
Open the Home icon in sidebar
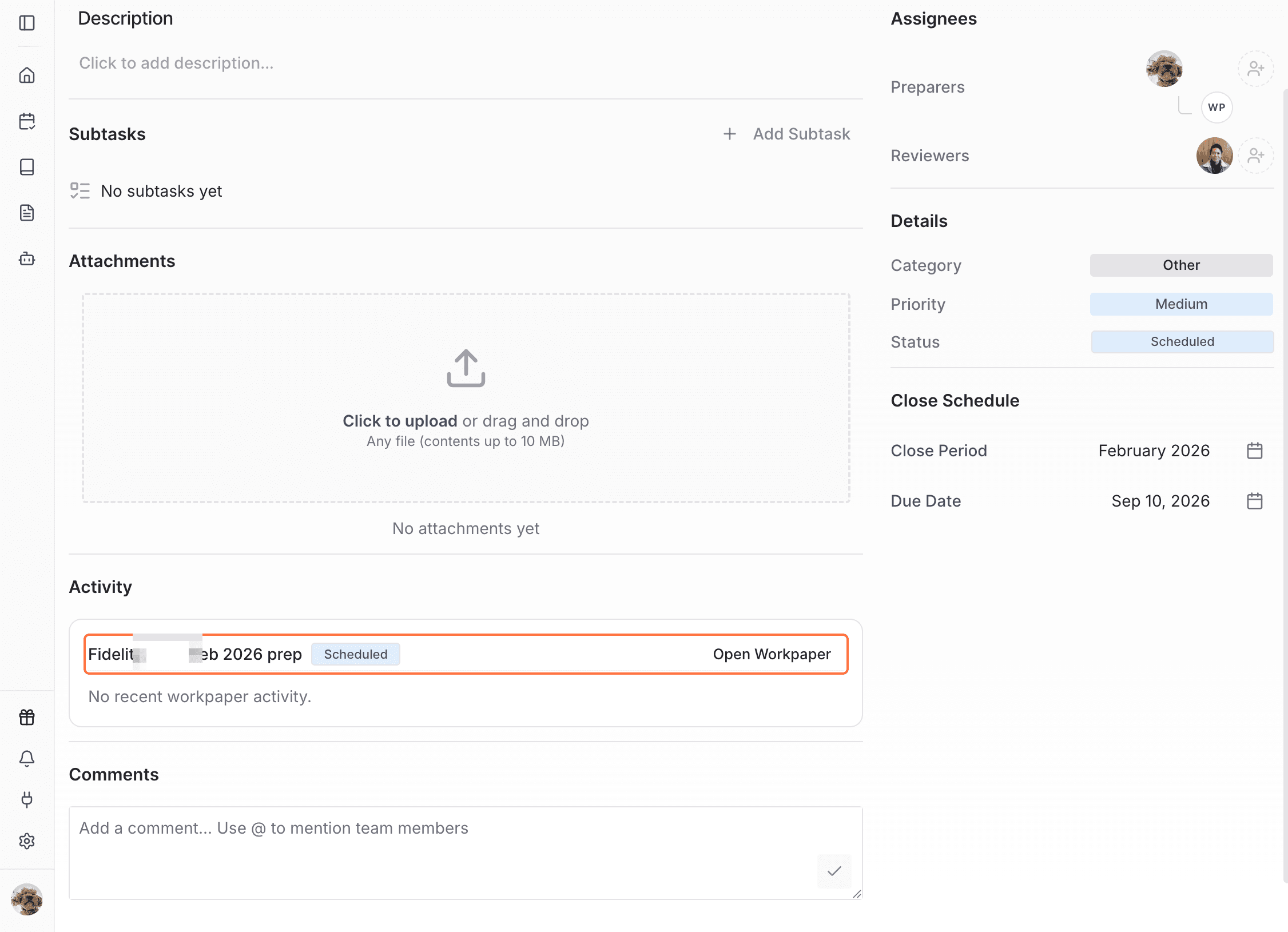click(x=27, y=75)
